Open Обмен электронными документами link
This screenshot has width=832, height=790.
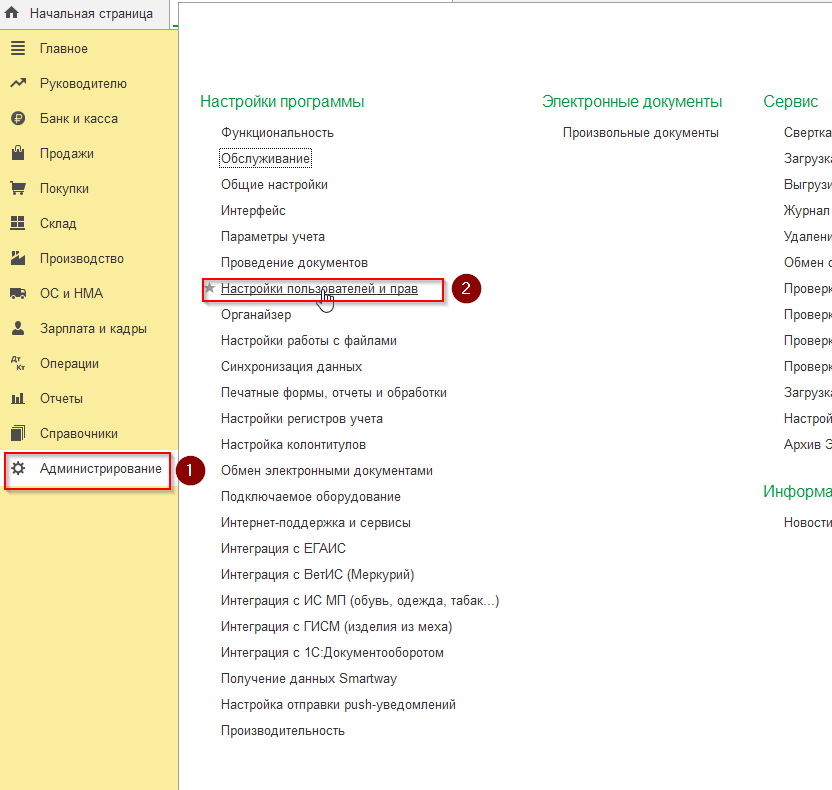[x=327, y=471]
